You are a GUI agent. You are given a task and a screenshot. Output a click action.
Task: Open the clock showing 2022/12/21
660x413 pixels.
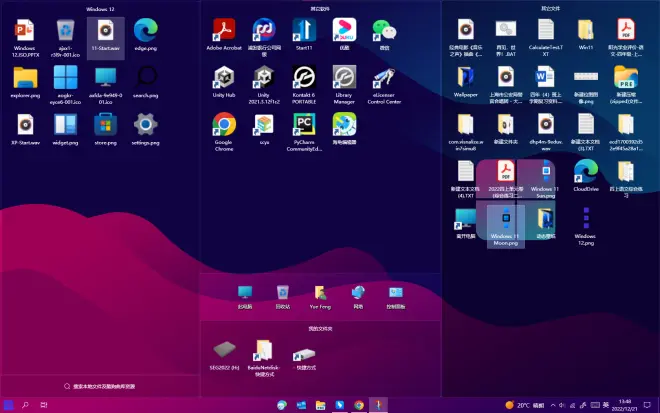[x=625, y=405]
